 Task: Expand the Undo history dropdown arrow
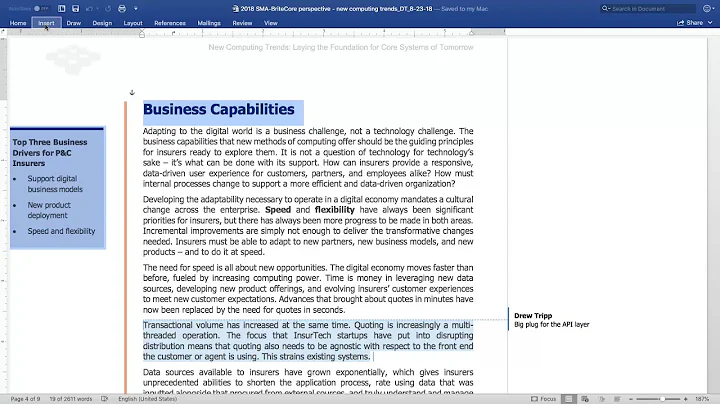(97, 9)
